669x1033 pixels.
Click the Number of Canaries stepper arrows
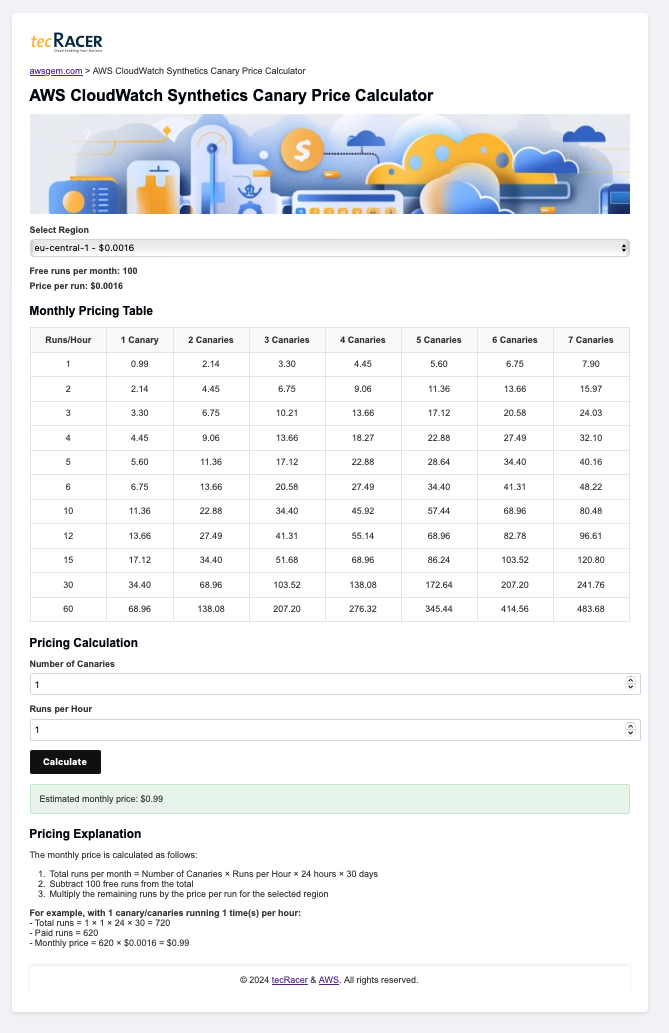pyautogui.click(x=630, y=684)
